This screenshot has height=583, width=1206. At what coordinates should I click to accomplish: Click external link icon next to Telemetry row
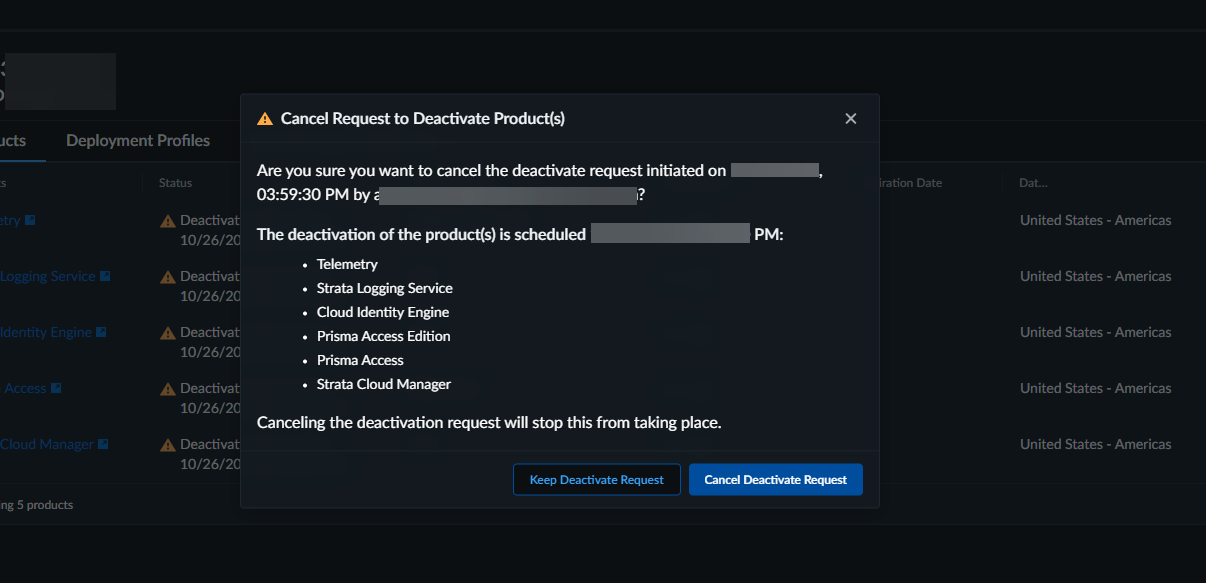tap(31, 221)
